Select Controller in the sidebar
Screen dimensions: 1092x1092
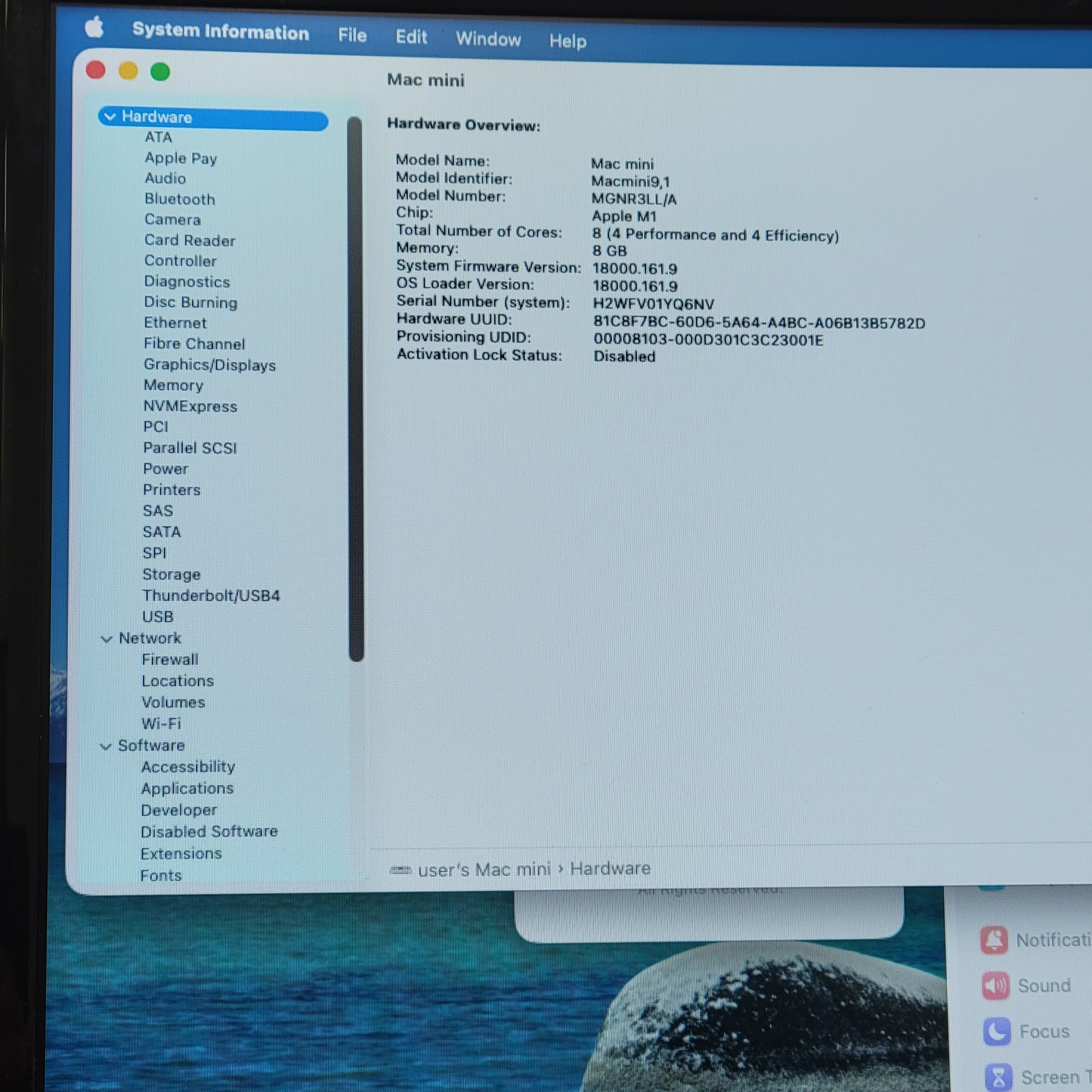click(180, 261)
